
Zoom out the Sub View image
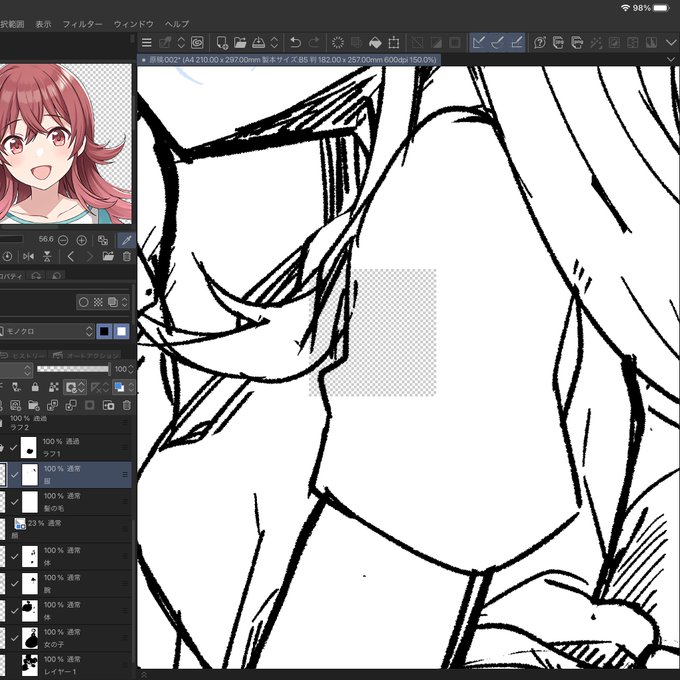point(63,240)
